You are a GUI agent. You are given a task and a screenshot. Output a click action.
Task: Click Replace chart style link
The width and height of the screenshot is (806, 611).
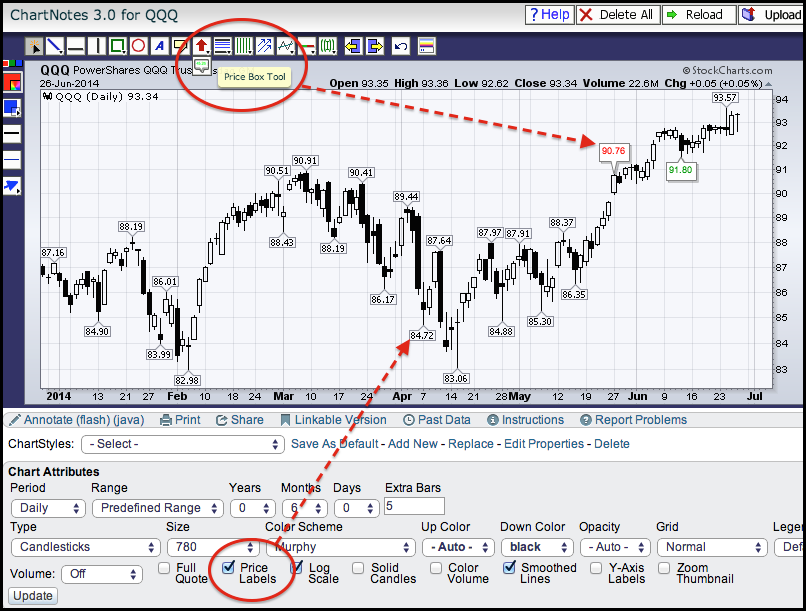pos(471,443)
